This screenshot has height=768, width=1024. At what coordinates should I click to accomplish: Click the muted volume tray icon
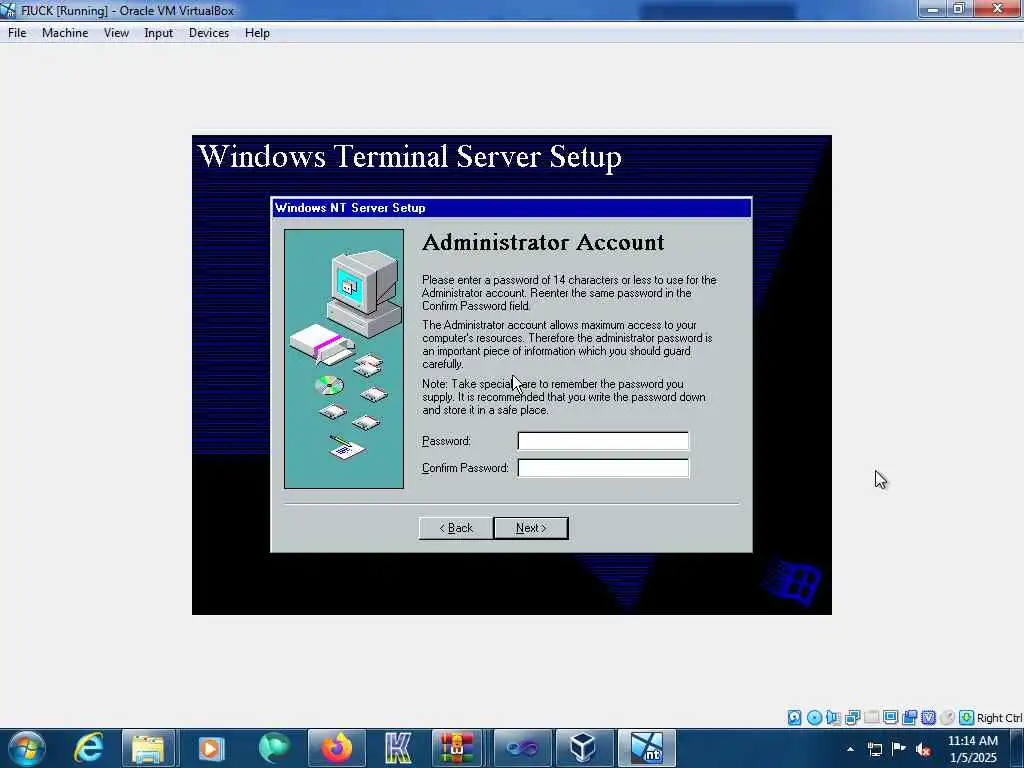click(923, 749)
